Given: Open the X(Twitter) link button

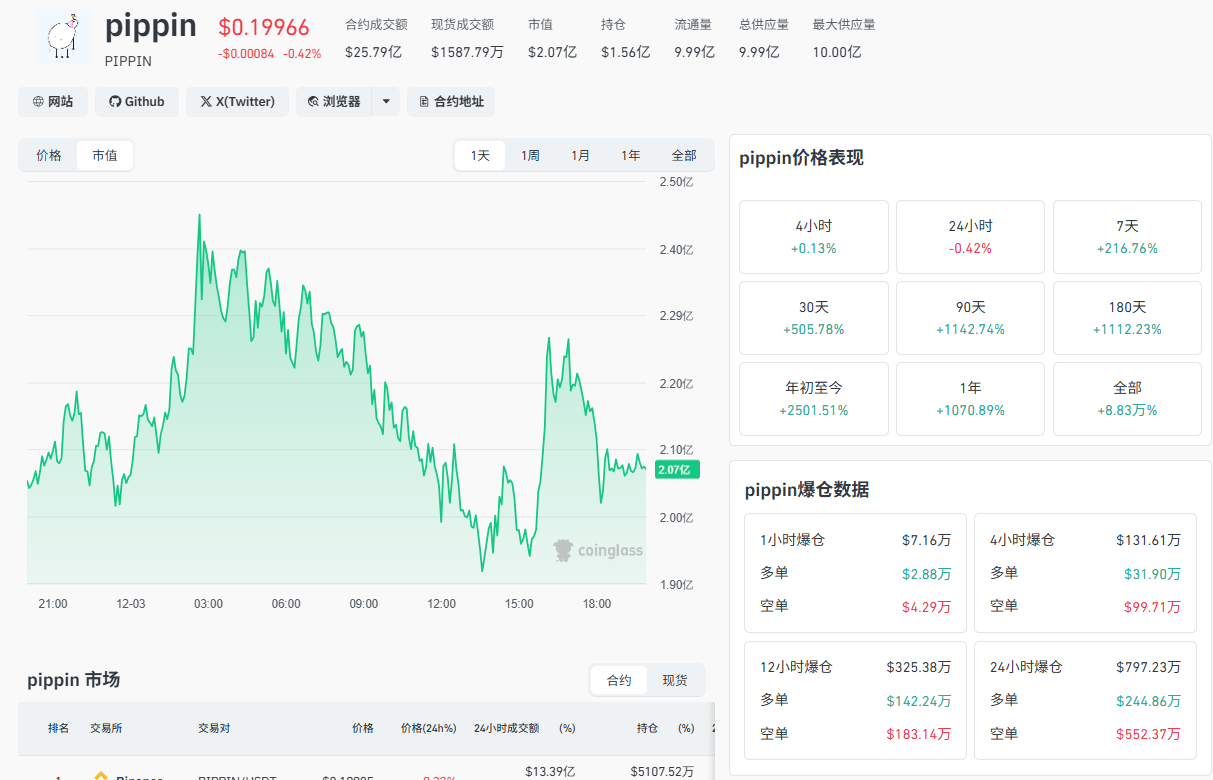Looking at the screenshot, I should [237, 101].
